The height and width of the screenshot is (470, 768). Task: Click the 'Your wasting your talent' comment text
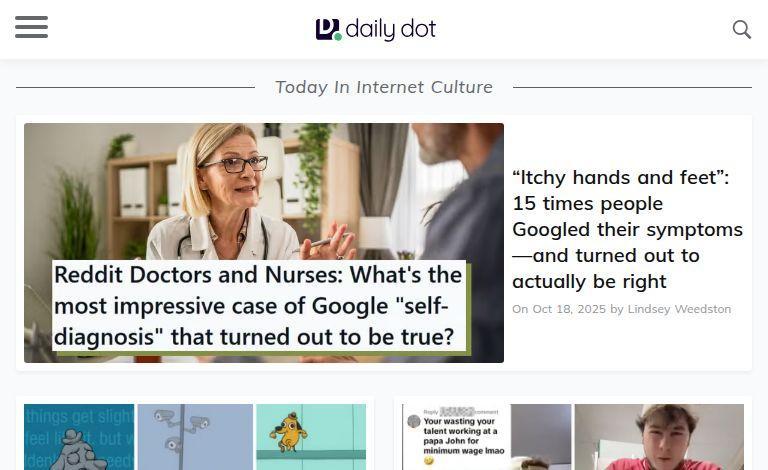(x=463, y=436)
